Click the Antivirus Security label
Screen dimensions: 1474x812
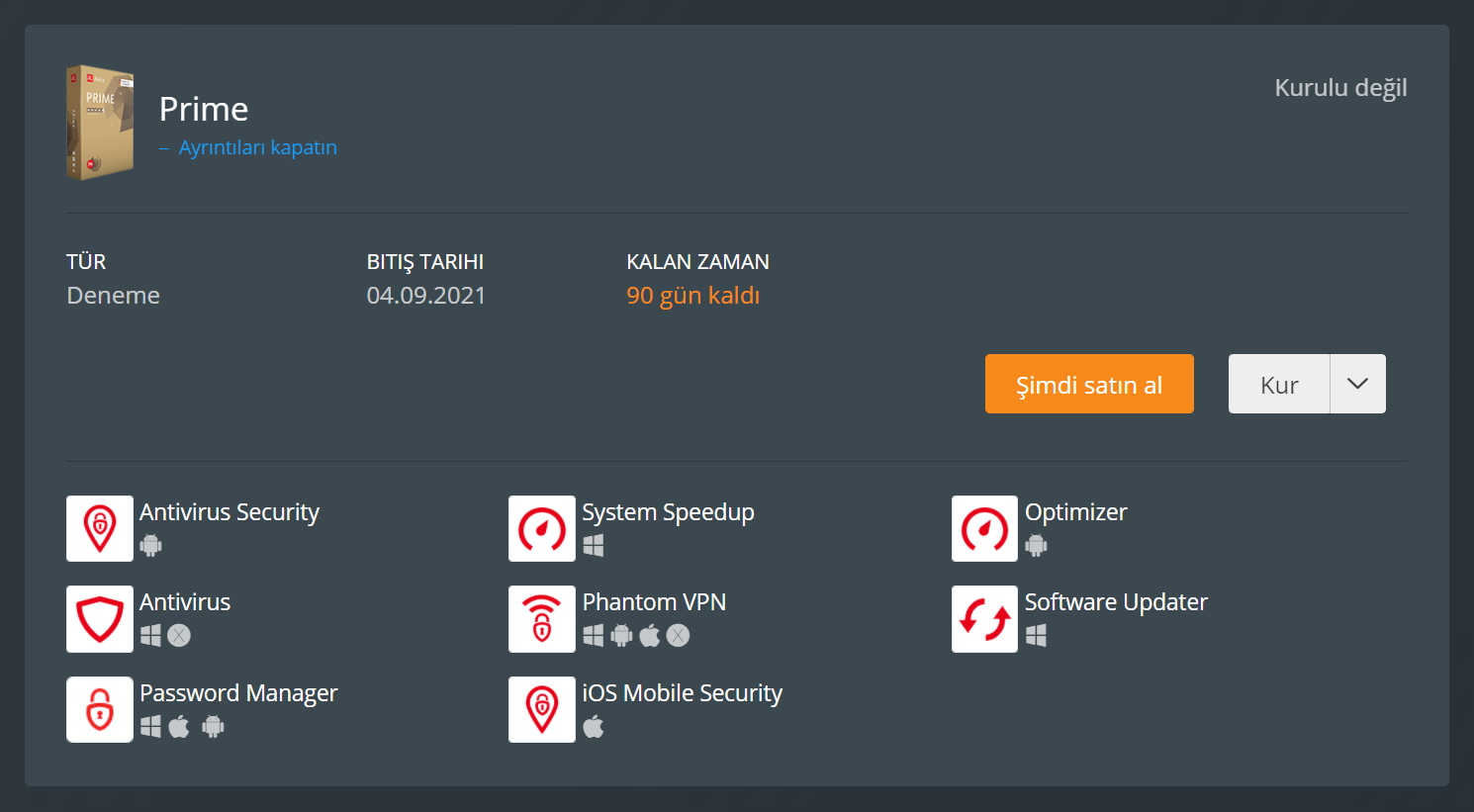pyautogui.click(x=230, y=512)
